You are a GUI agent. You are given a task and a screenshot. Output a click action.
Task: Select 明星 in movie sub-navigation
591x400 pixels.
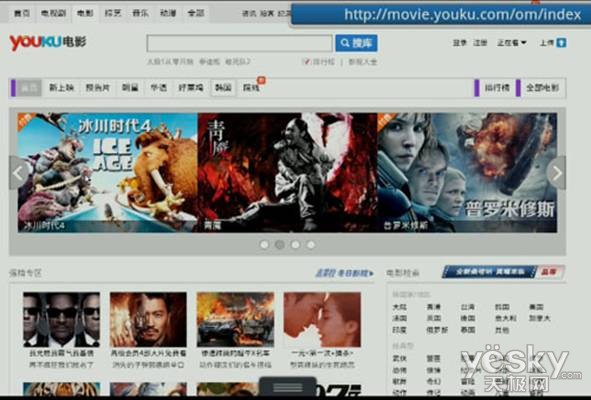pos(130,88)
